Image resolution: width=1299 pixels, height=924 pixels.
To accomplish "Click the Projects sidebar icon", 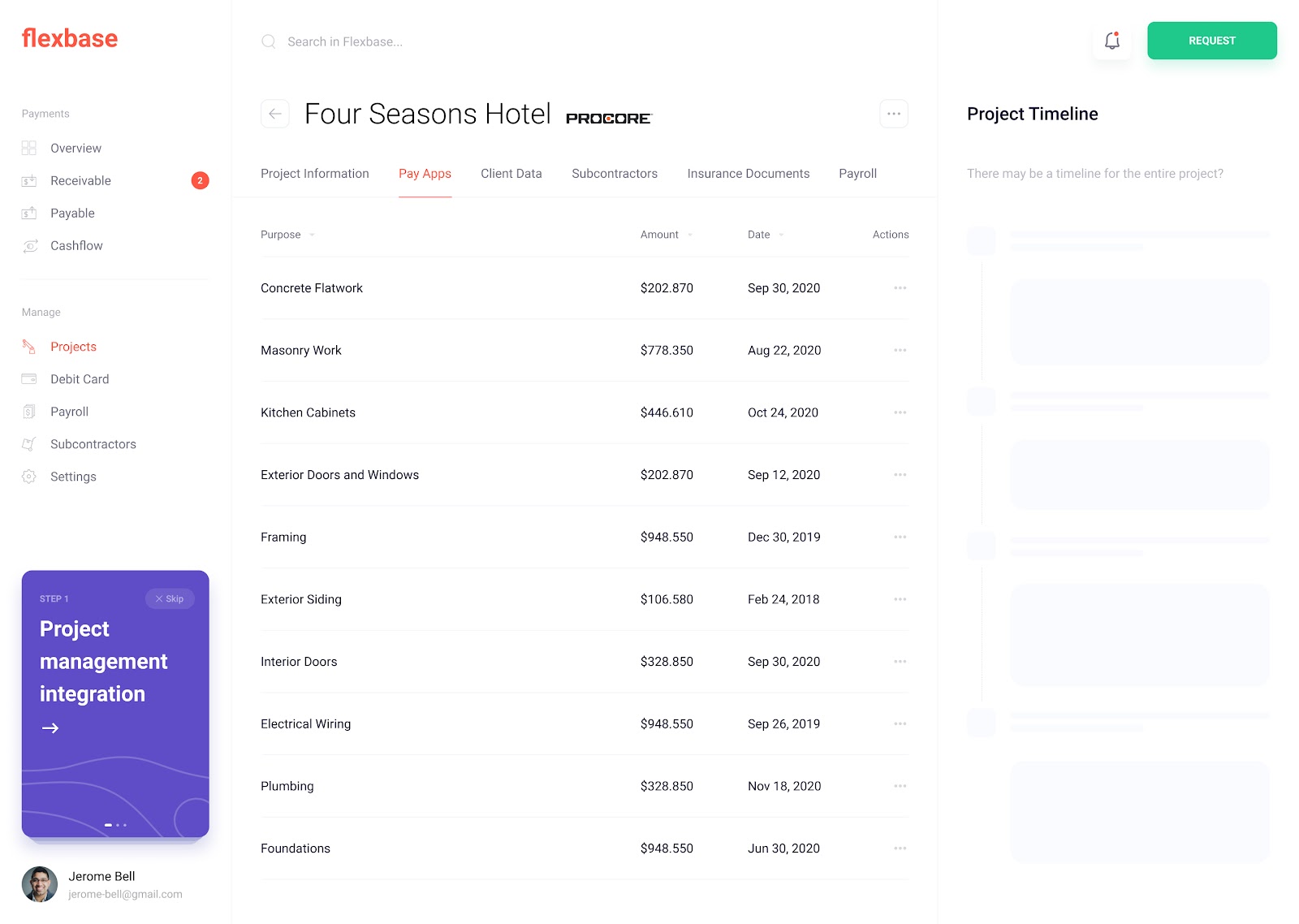I will click(x=29, y=347).
